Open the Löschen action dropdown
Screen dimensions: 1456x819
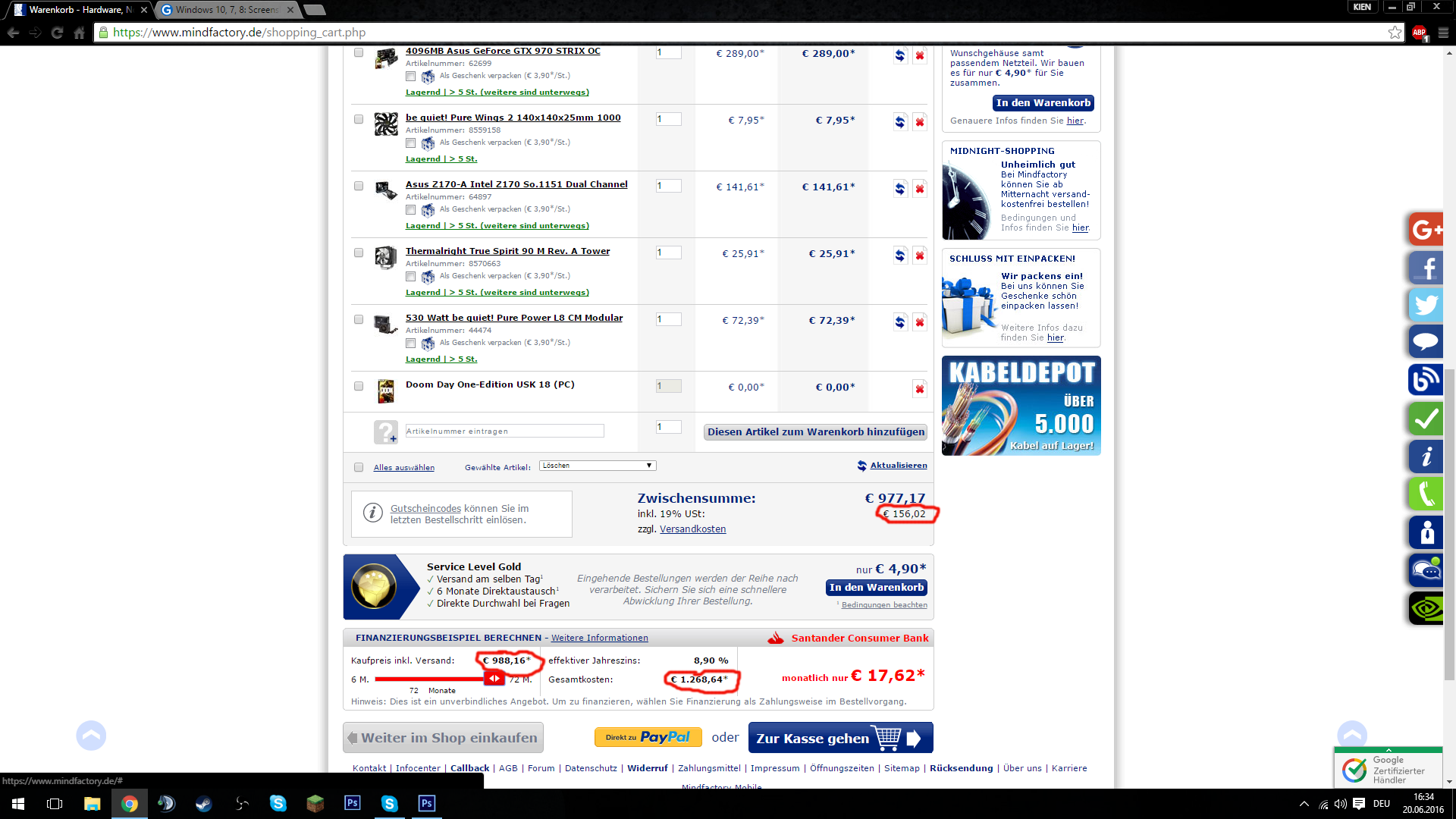(x=598, y=466)
